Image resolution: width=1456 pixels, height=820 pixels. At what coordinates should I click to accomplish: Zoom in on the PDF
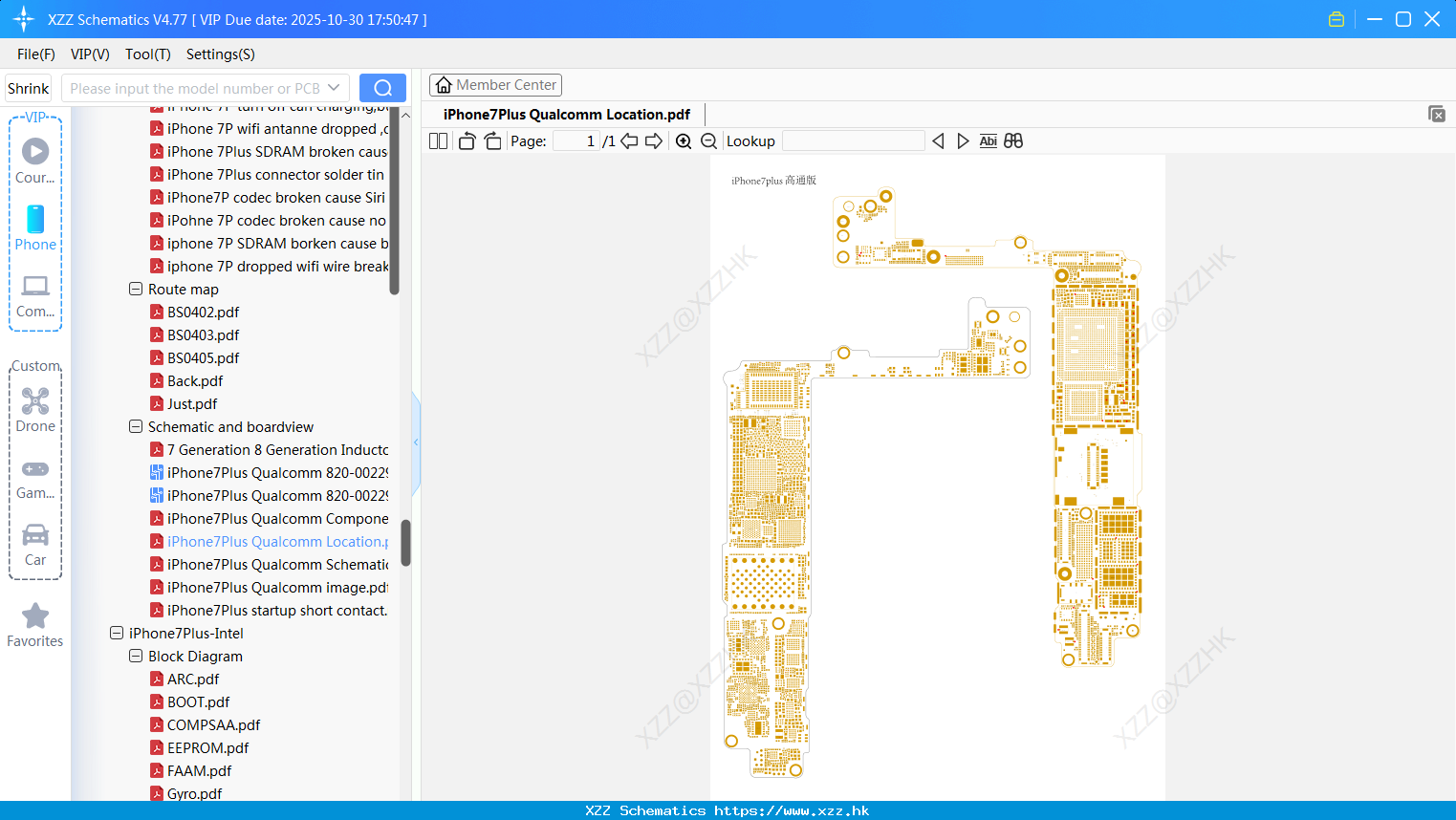coord(684,141)
